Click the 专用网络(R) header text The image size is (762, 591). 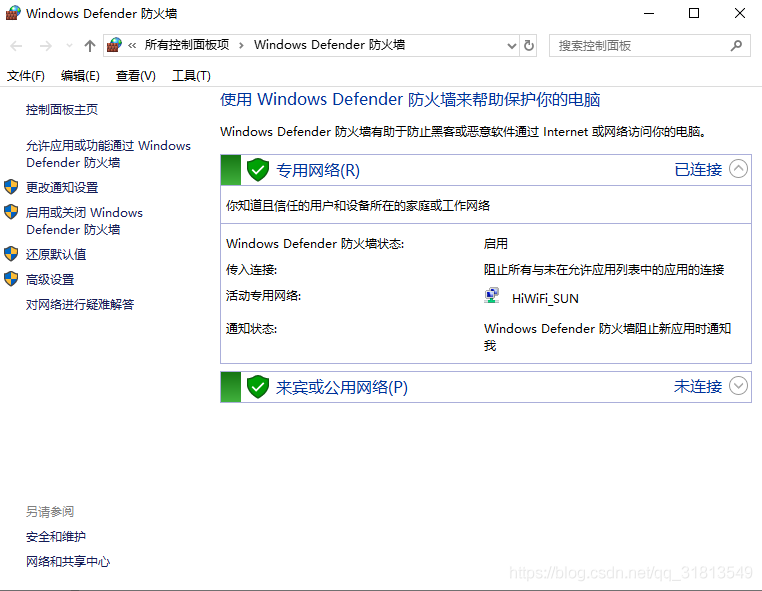point(318,170)
